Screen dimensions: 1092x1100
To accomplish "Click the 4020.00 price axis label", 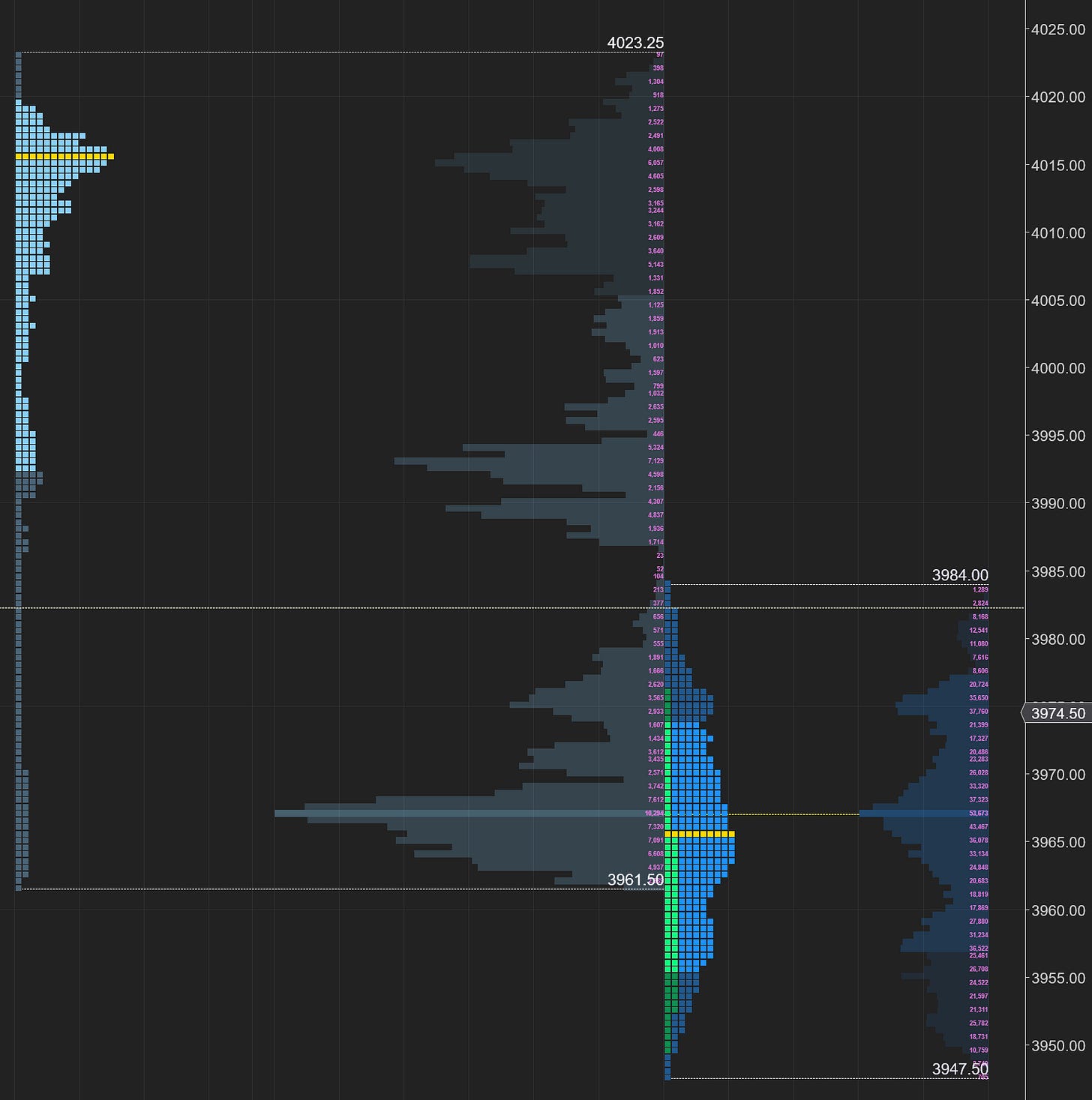I will [x=1058, y=97].
